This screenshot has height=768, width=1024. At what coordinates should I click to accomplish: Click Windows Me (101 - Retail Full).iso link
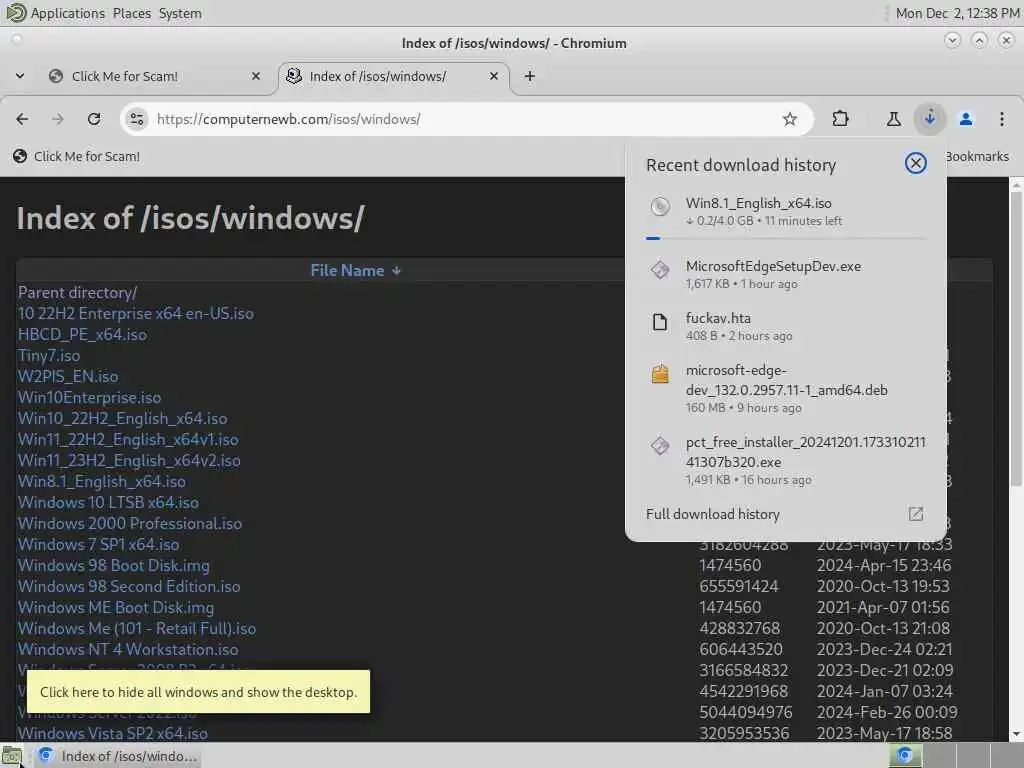point(137,628)
